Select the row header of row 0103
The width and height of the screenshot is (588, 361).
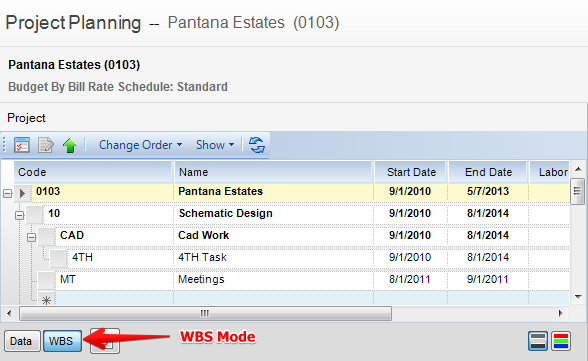coord(22,193)
